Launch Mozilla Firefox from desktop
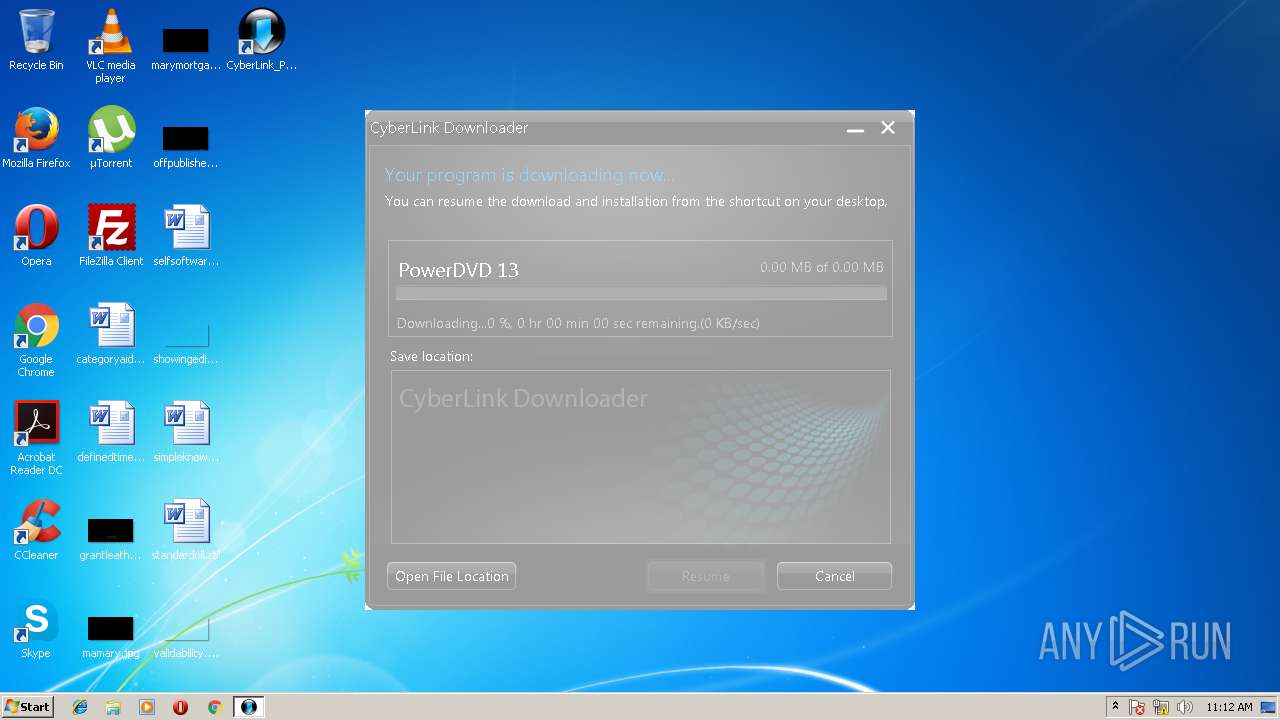The width and height of the screenshot is (1280, 720). [x=36, y=138]
